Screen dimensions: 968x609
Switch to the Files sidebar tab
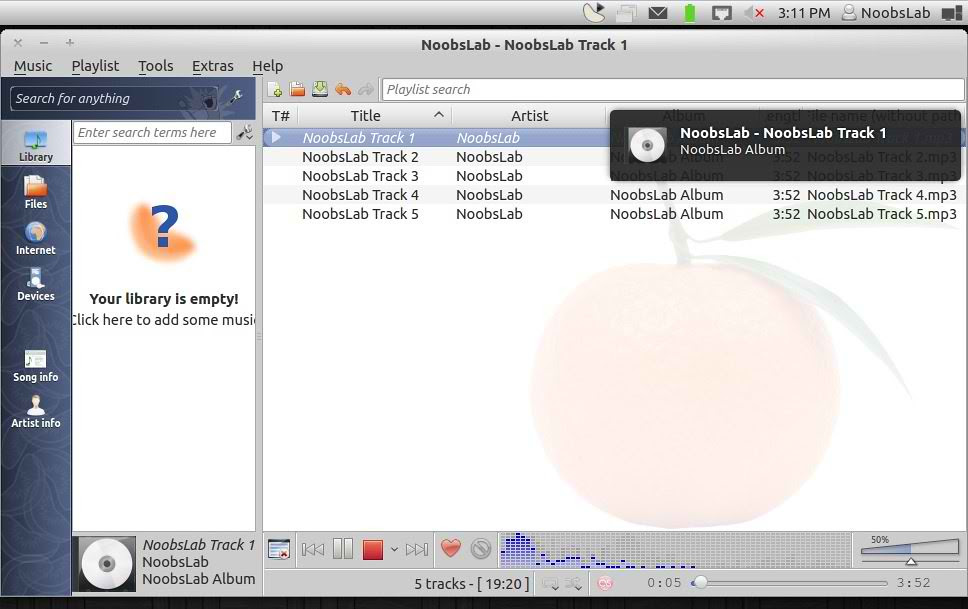pyautogui.click(x=36, y=192)
